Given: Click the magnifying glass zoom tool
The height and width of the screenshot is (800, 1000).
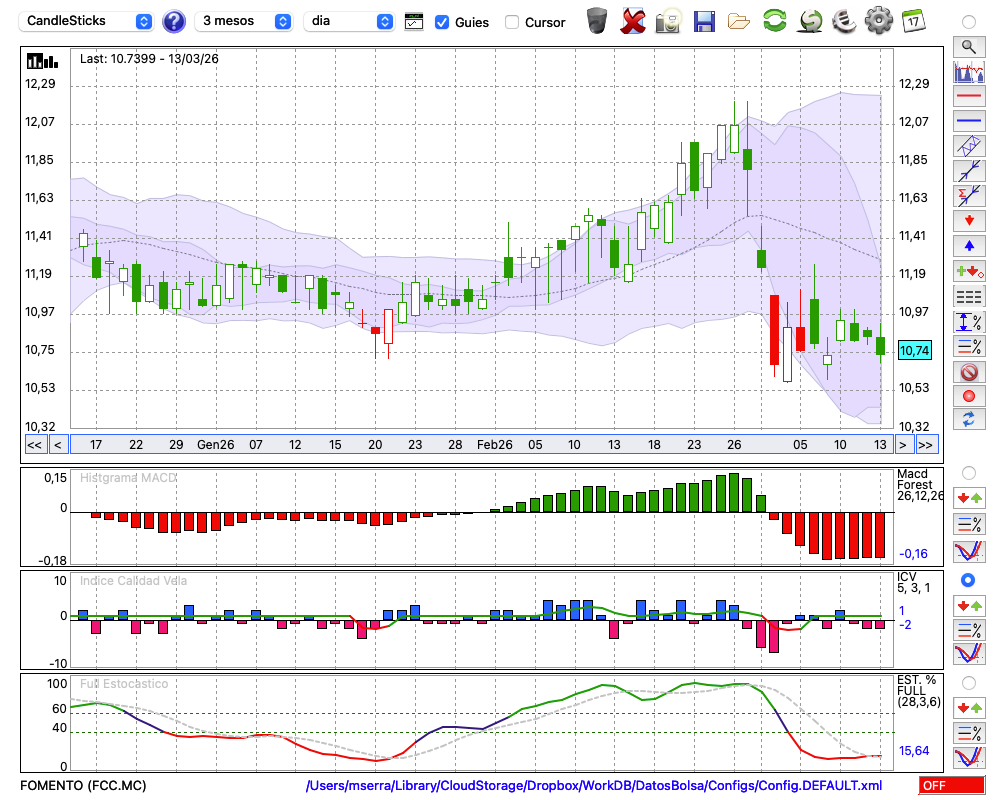Looking at the screenshot, I should [968, 46].
